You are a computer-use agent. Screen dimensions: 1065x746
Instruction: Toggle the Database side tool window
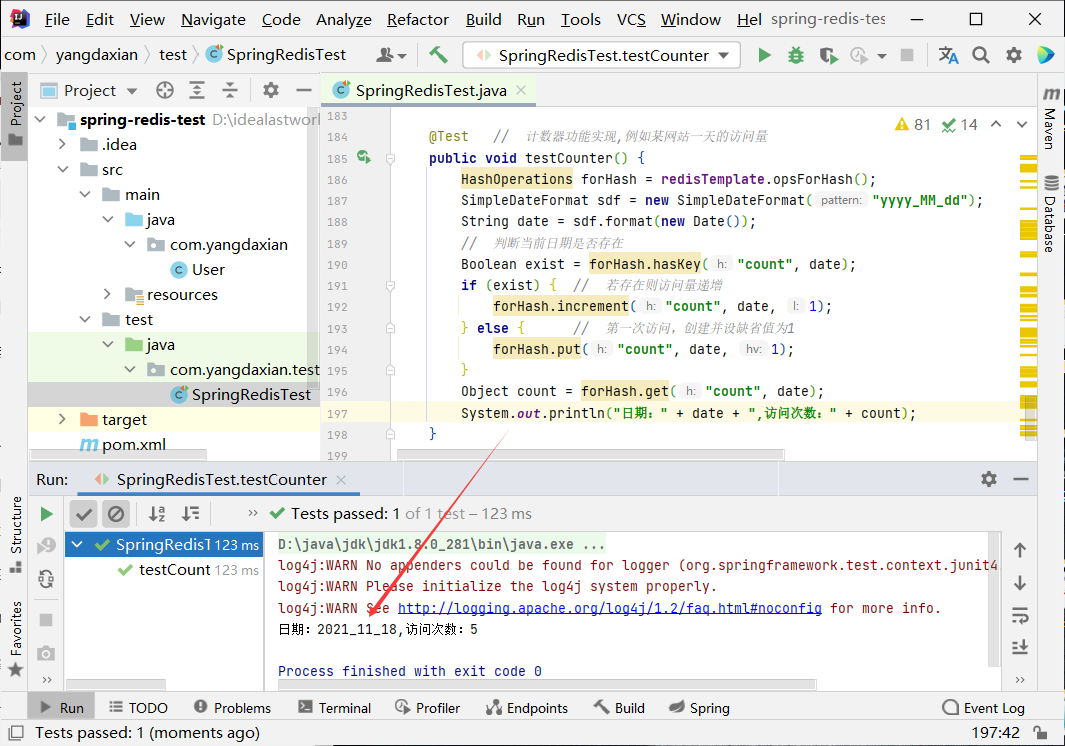(x=1050, y=215)
